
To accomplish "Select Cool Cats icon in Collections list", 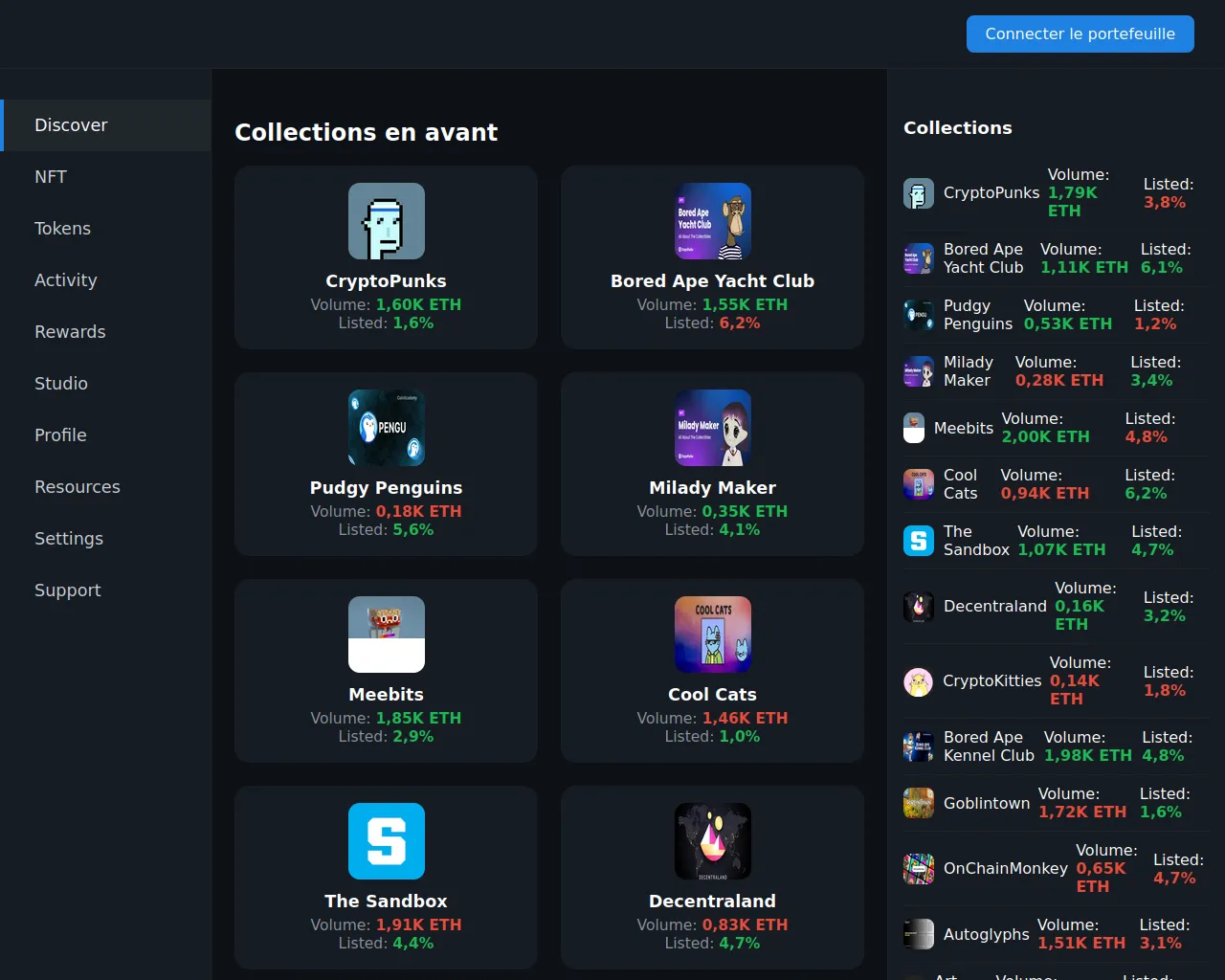I will tap(919, 484).
